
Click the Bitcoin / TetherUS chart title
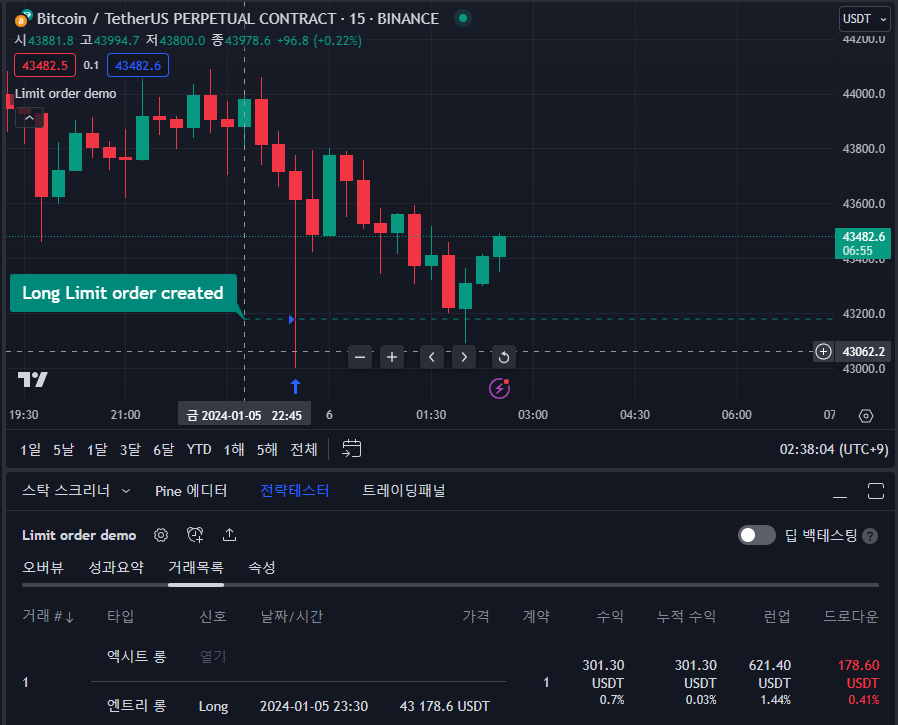point(237,19)
